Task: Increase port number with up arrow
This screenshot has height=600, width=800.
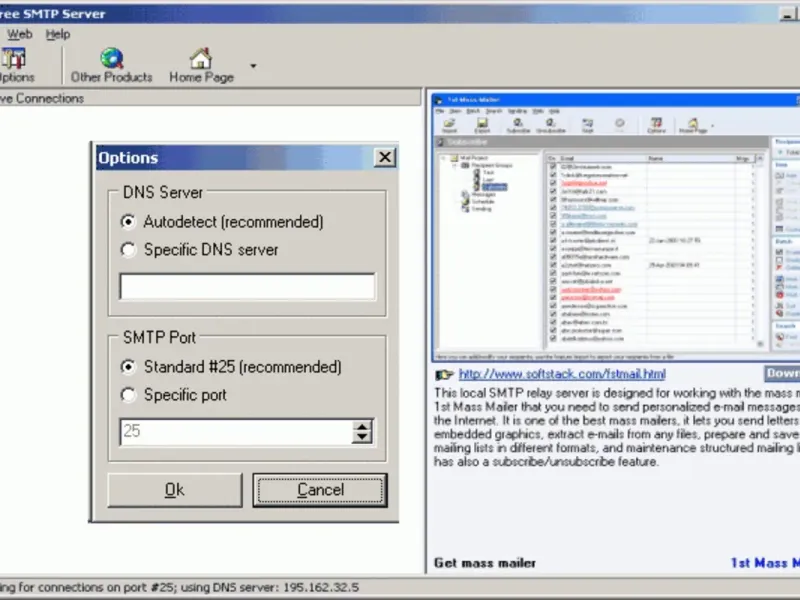Action: tap(362, 427)
